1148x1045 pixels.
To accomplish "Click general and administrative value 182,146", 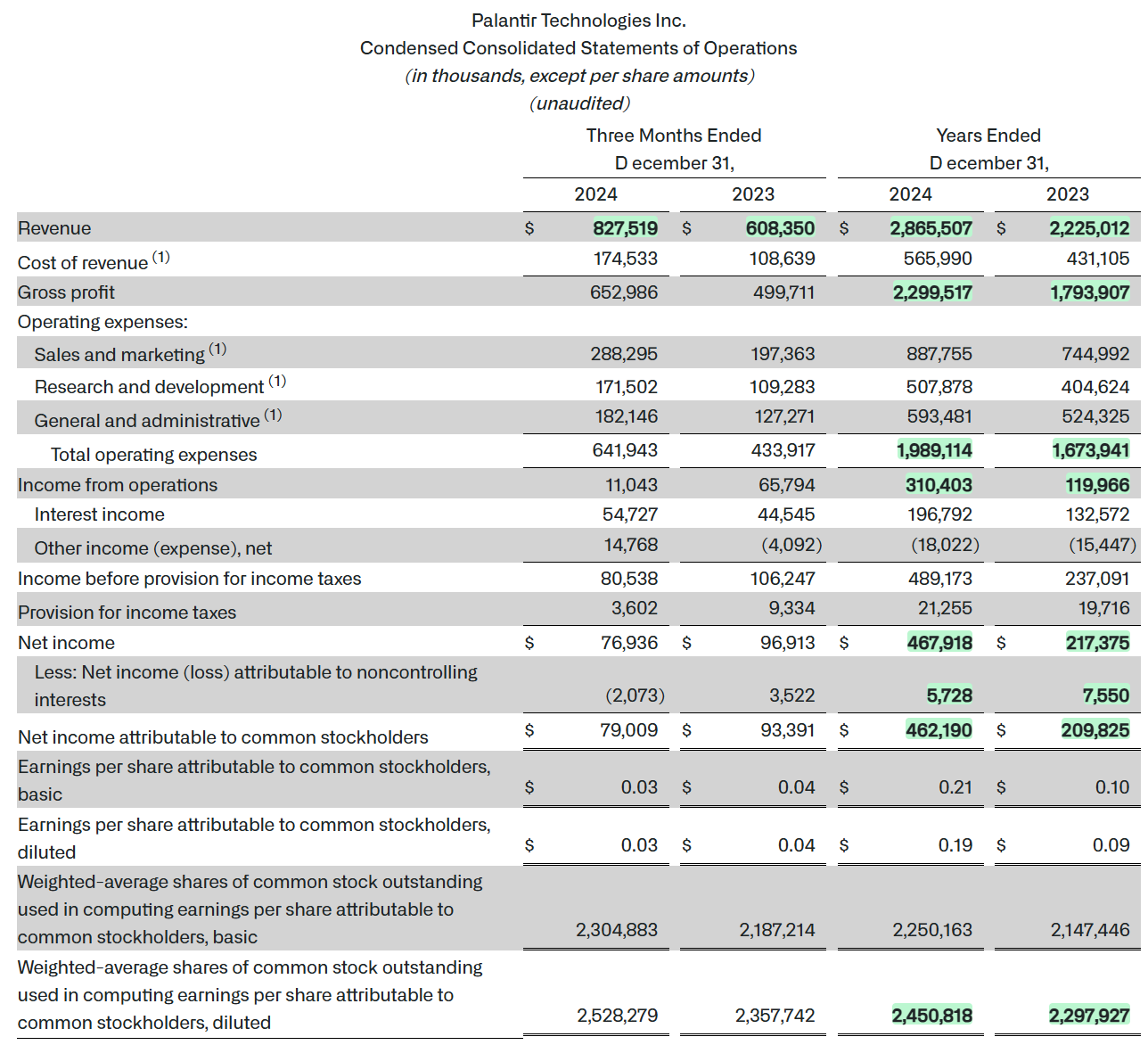I will tap(627, 416).
